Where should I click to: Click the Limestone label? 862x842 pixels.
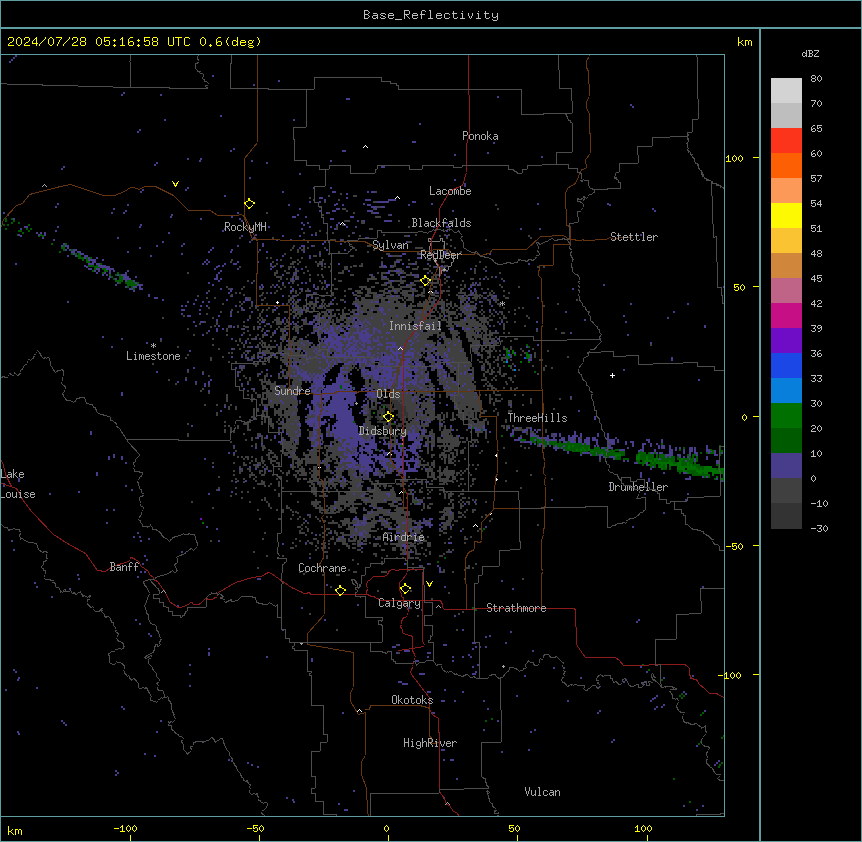[153, 356]
